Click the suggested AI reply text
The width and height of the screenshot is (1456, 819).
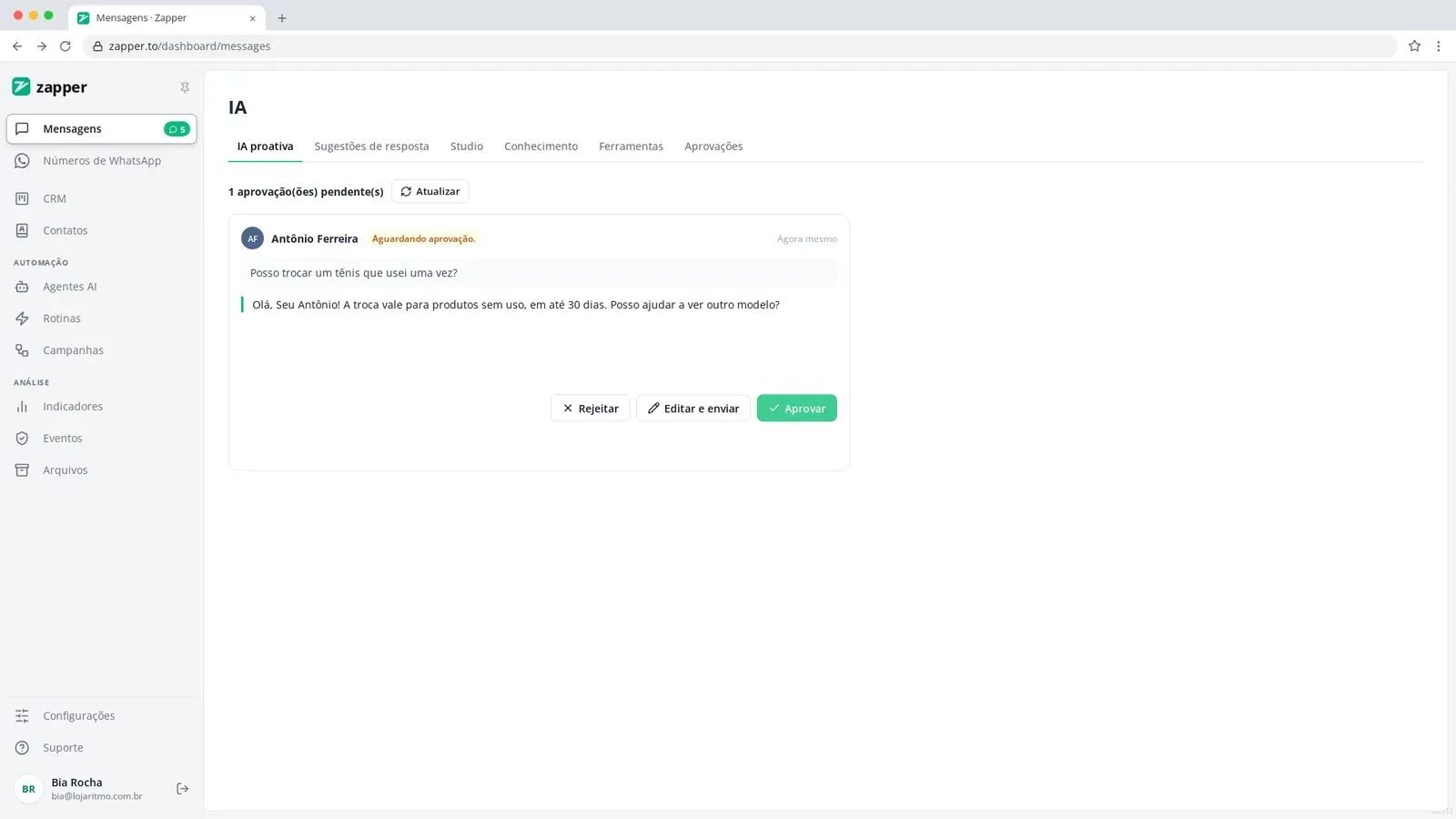[515, 305]
